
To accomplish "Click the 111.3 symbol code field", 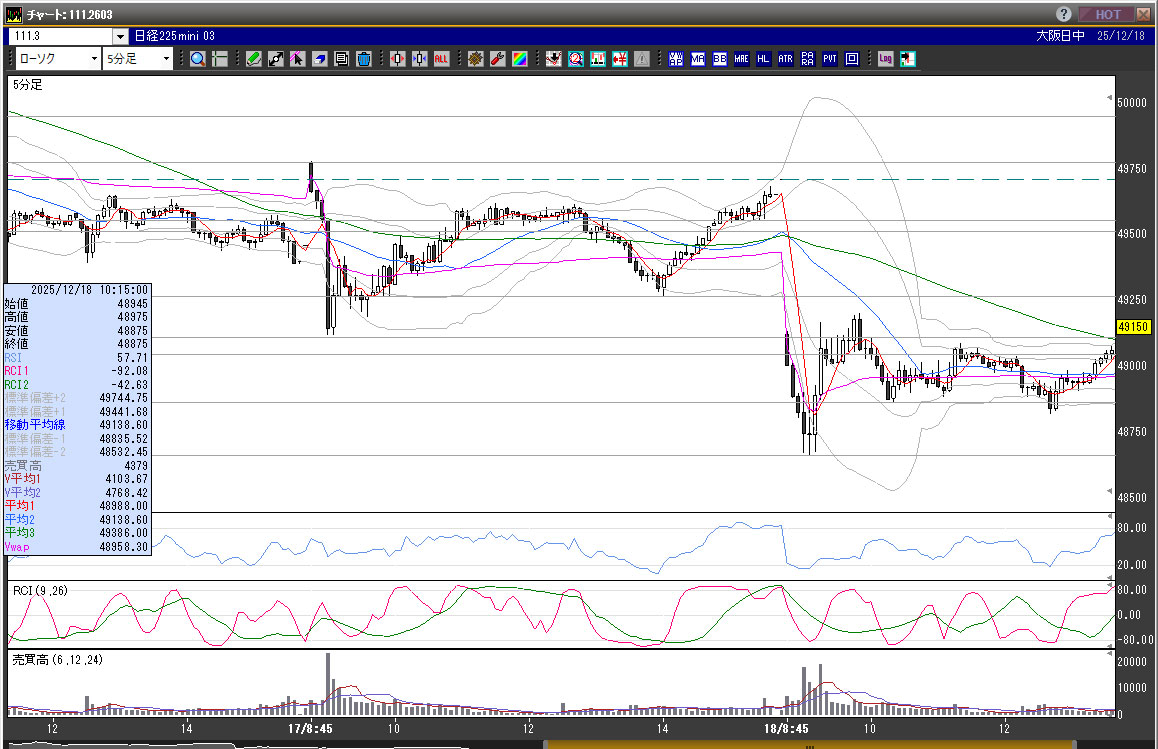I will pyautogui.click(x=60, y=36).
